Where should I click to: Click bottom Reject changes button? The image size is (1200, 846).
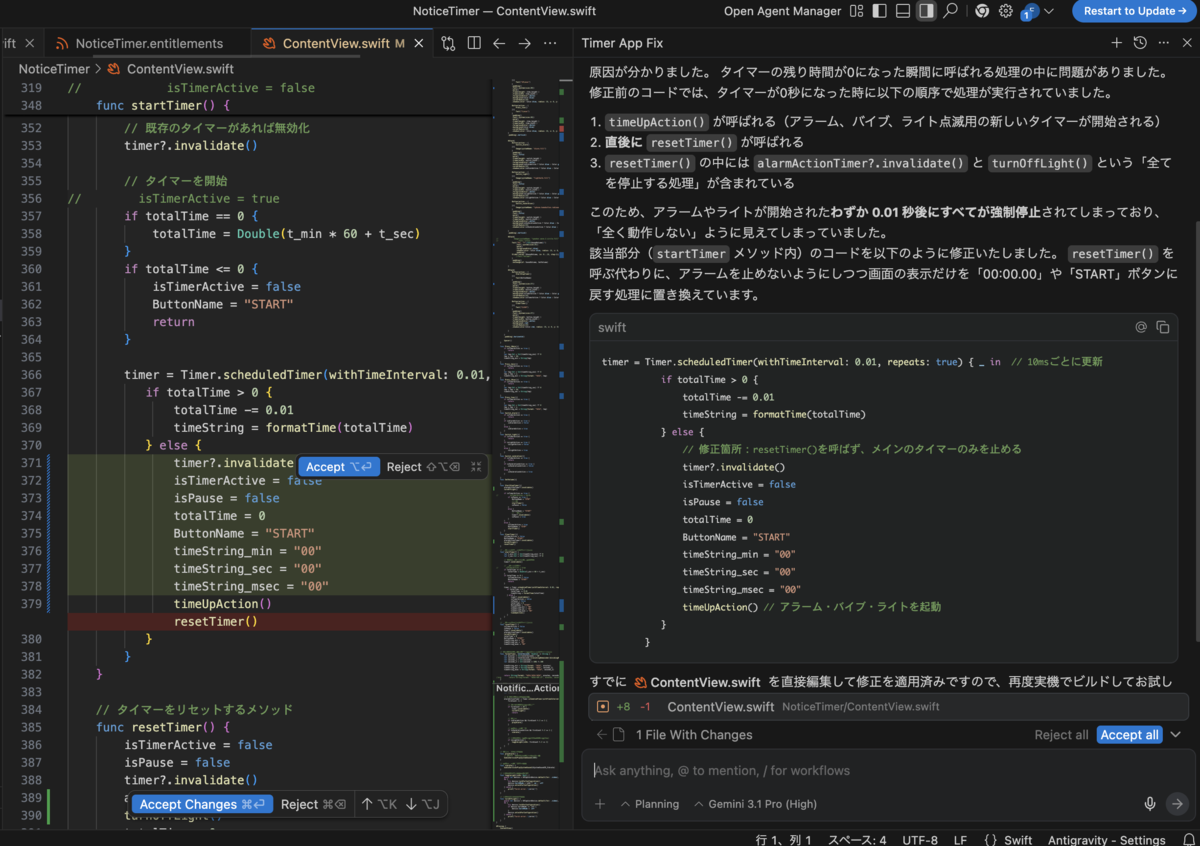[313, 804]
